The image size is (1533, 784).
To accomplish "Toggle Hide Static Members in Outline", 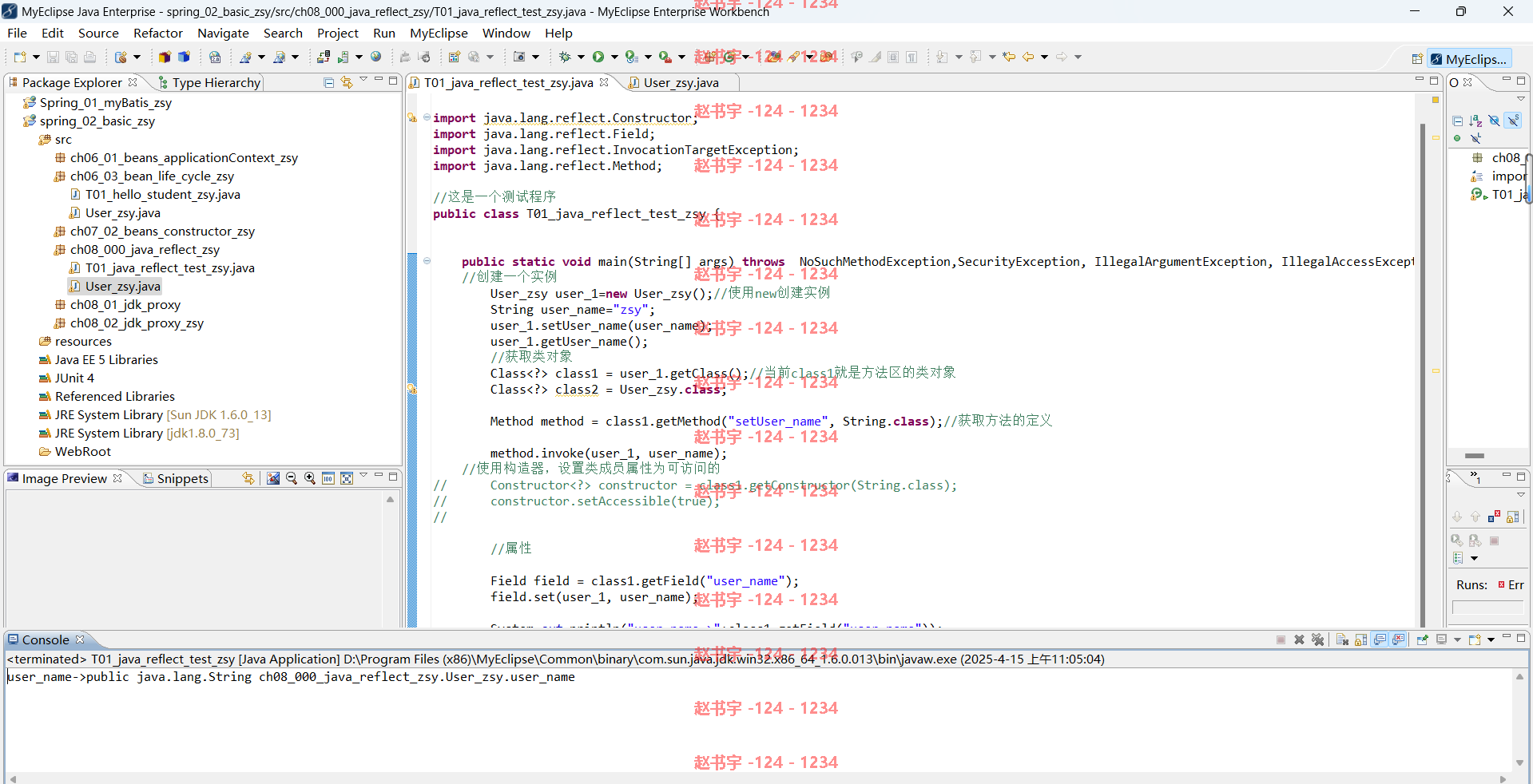I will click(1513, 121).
